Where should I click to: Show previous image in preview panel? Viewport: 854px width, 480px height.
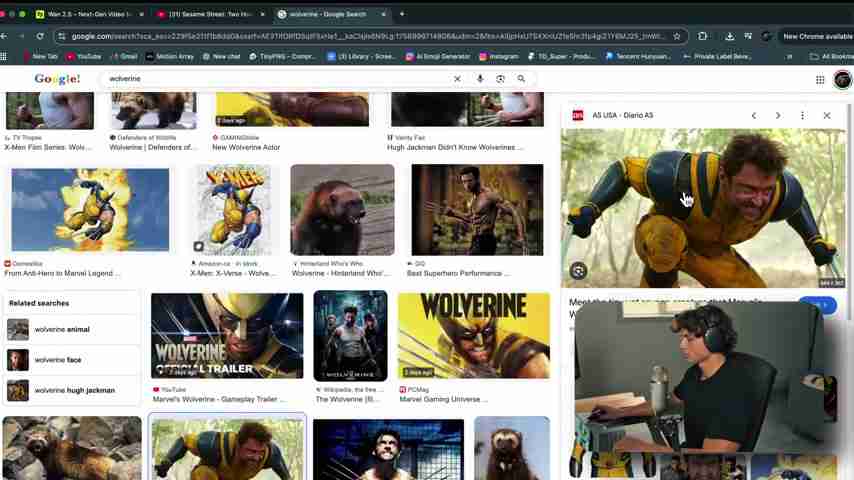(754, 116)
